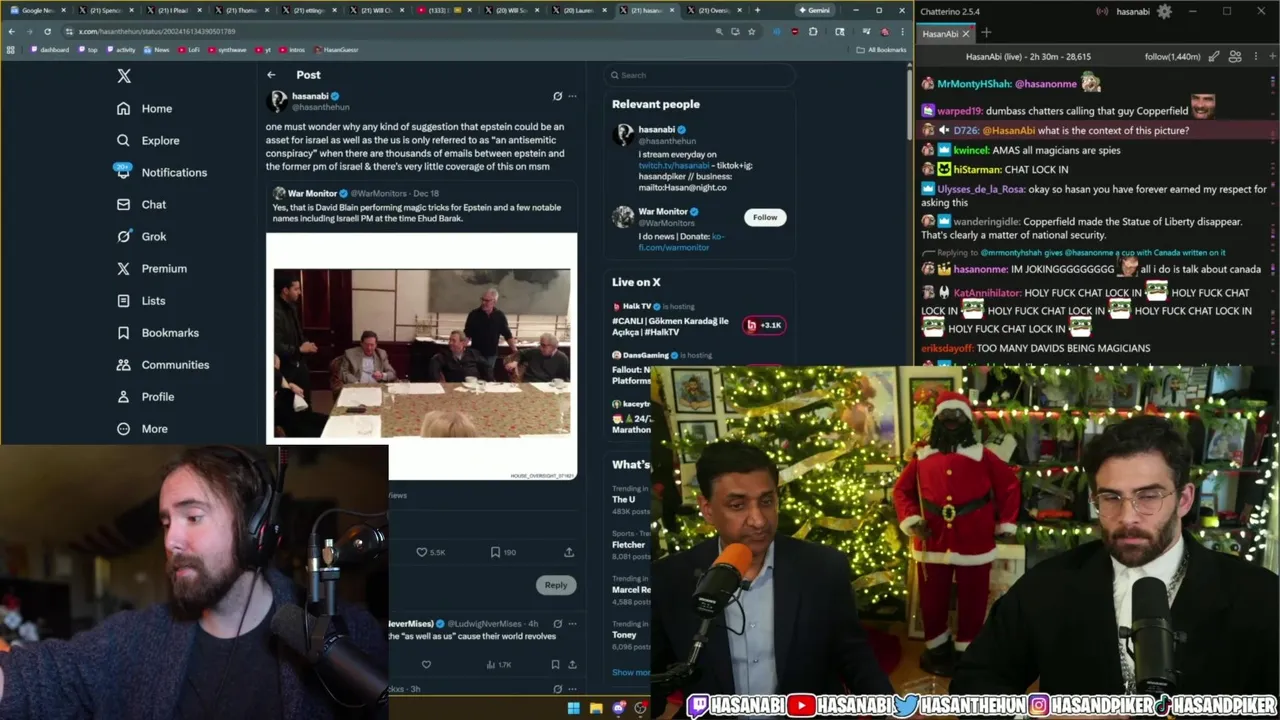This screenshot has width=1280, height=720.
Task: Open Explore in the X sidebar
Action: (148, 140)
